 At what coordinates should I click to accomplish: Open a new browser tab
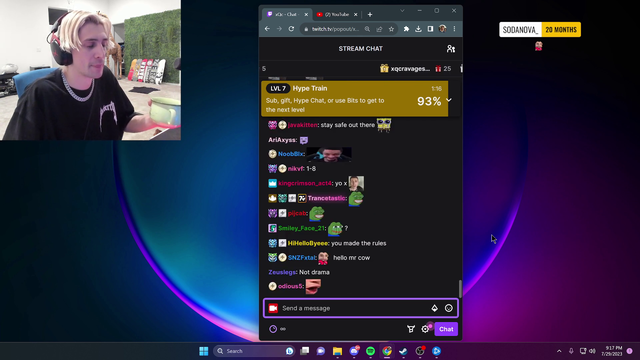[370, 15]
